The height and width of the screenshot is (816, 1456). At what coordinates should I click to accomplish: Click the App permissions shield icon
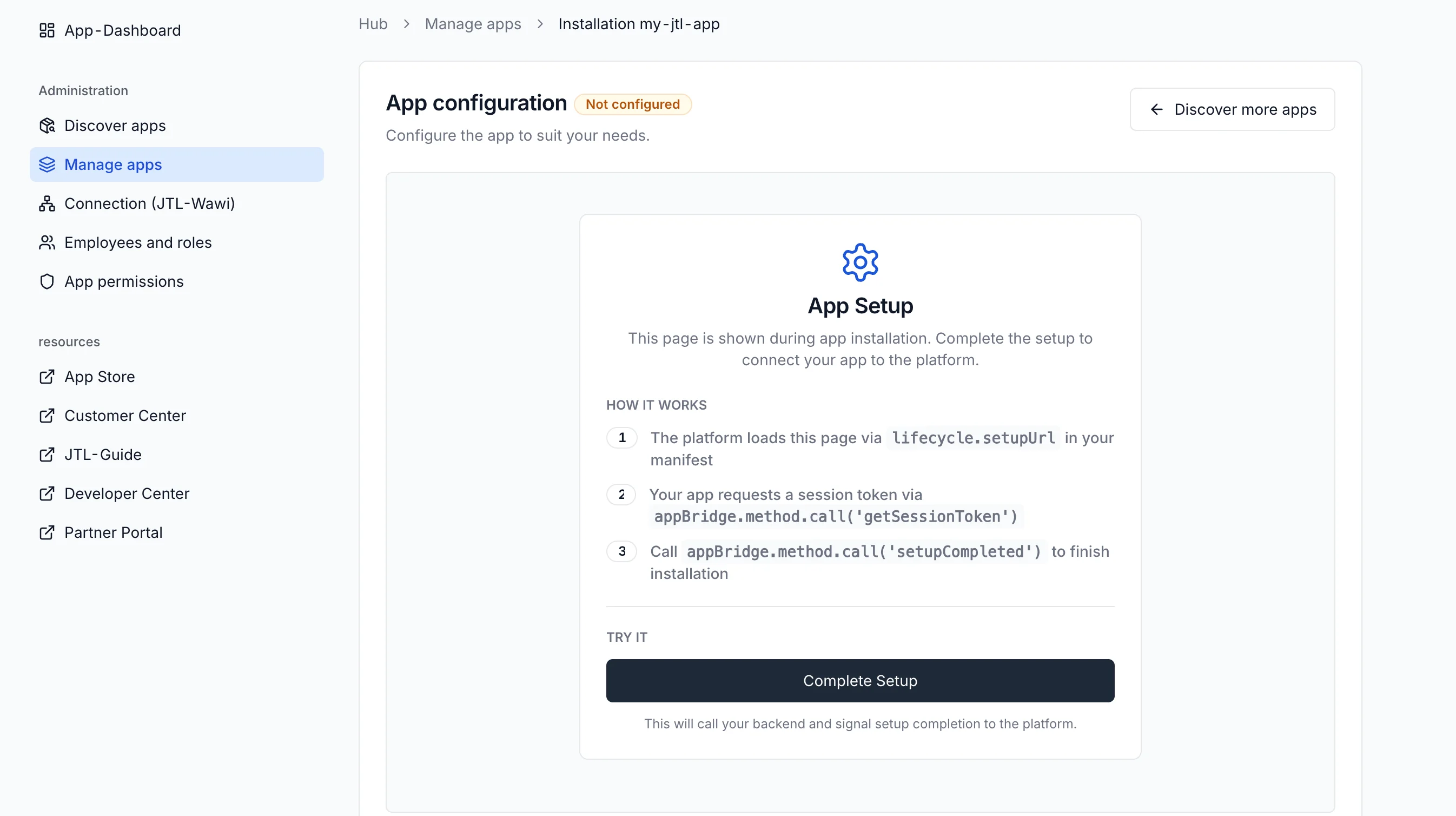(47, 281)
